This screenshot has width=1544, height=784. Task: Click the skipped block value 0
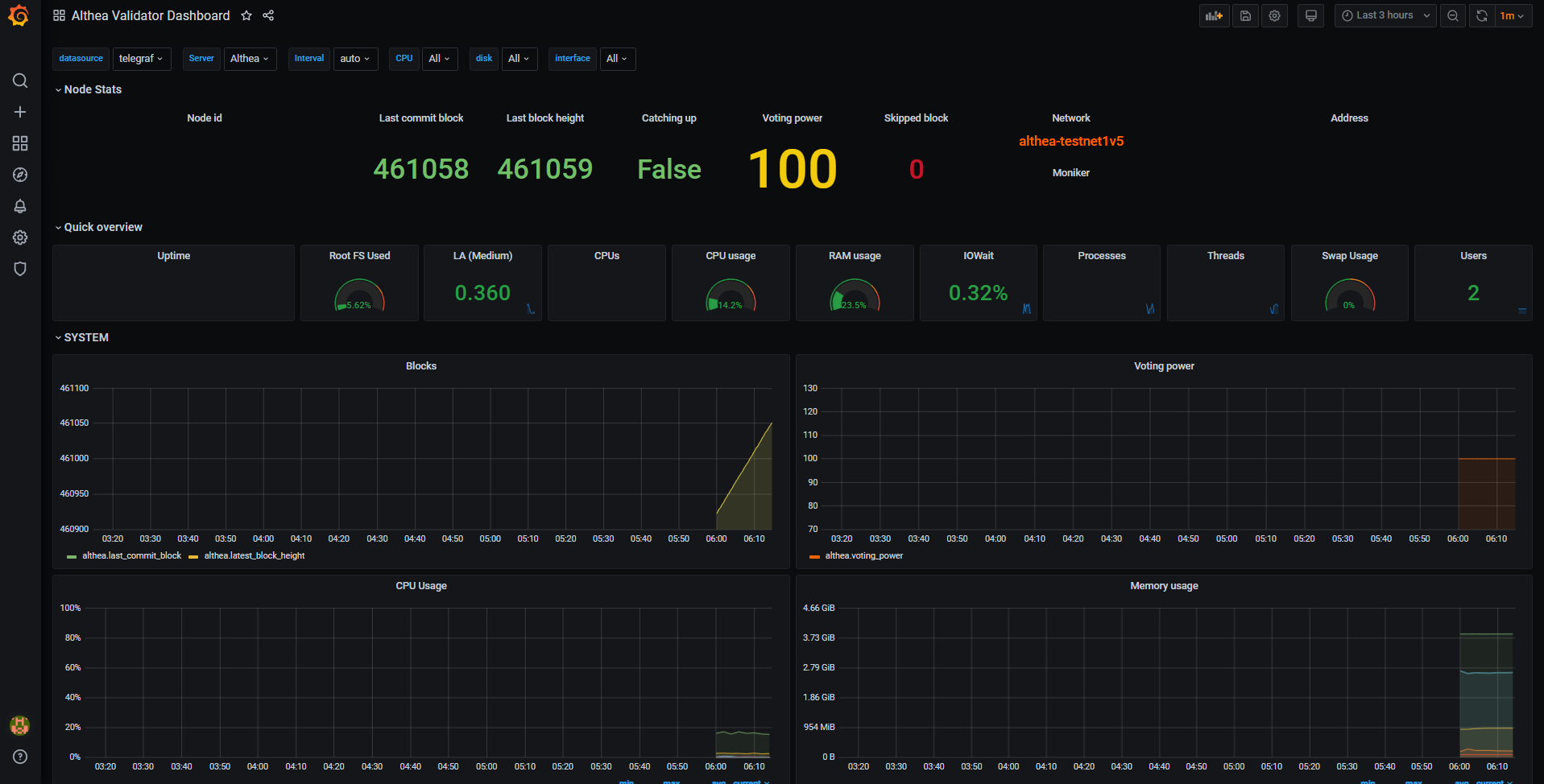917,169
